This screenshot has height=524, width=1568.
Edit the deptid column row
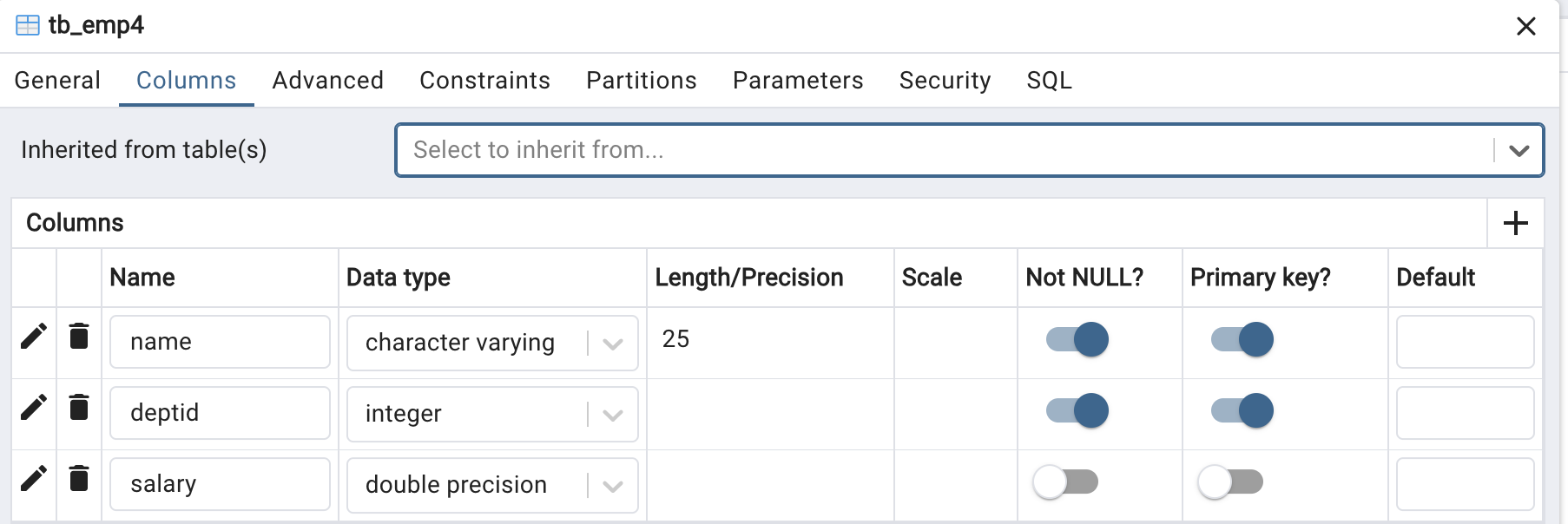pos(34,407)
